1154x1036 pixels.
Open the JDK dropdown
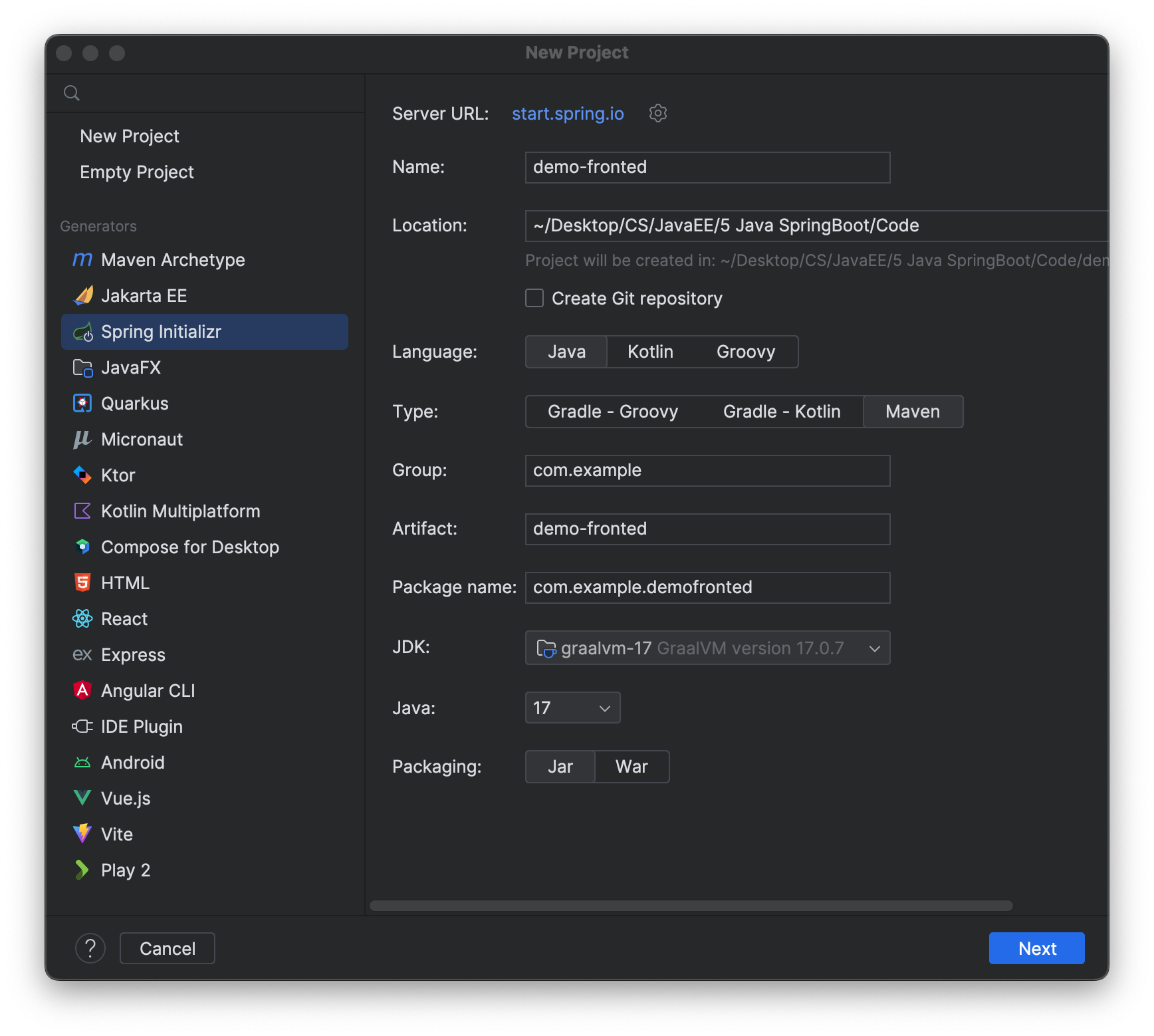pos(707,648)
